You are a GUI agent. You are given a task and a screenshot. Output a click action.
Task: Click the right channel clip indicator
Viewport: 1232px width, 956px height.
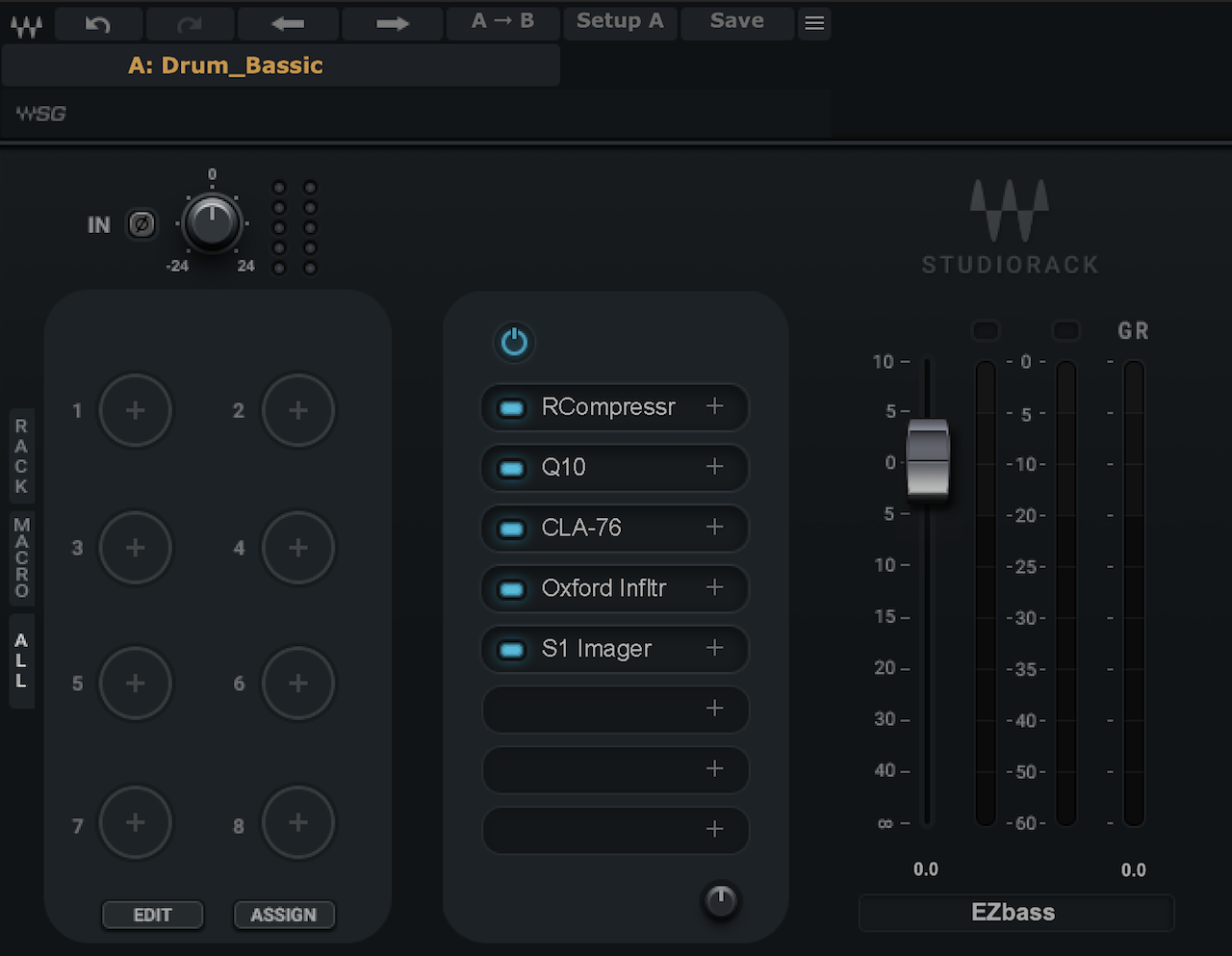(1066, 330)
